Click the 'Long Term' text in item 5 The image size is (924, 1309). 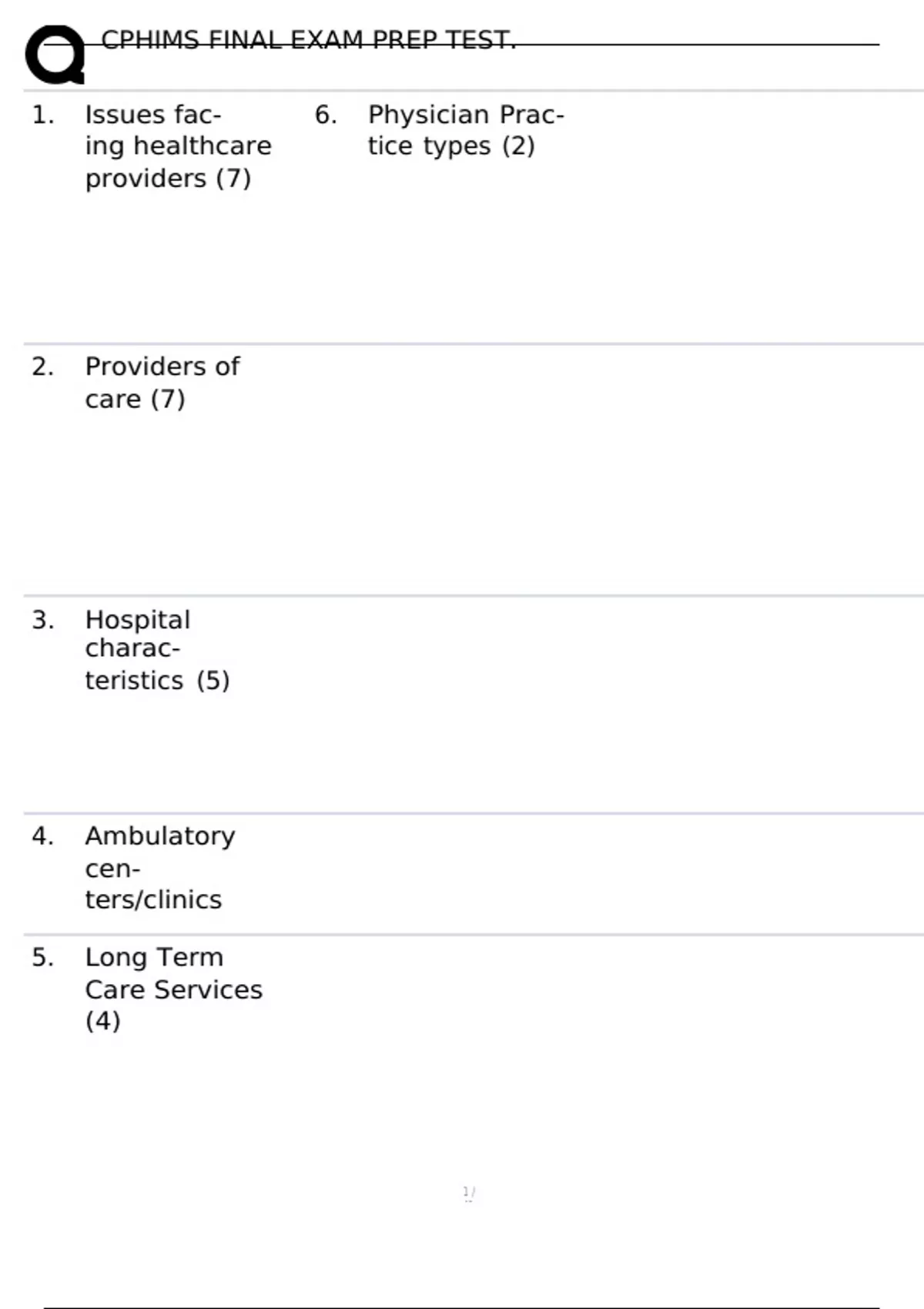[154, 957]
